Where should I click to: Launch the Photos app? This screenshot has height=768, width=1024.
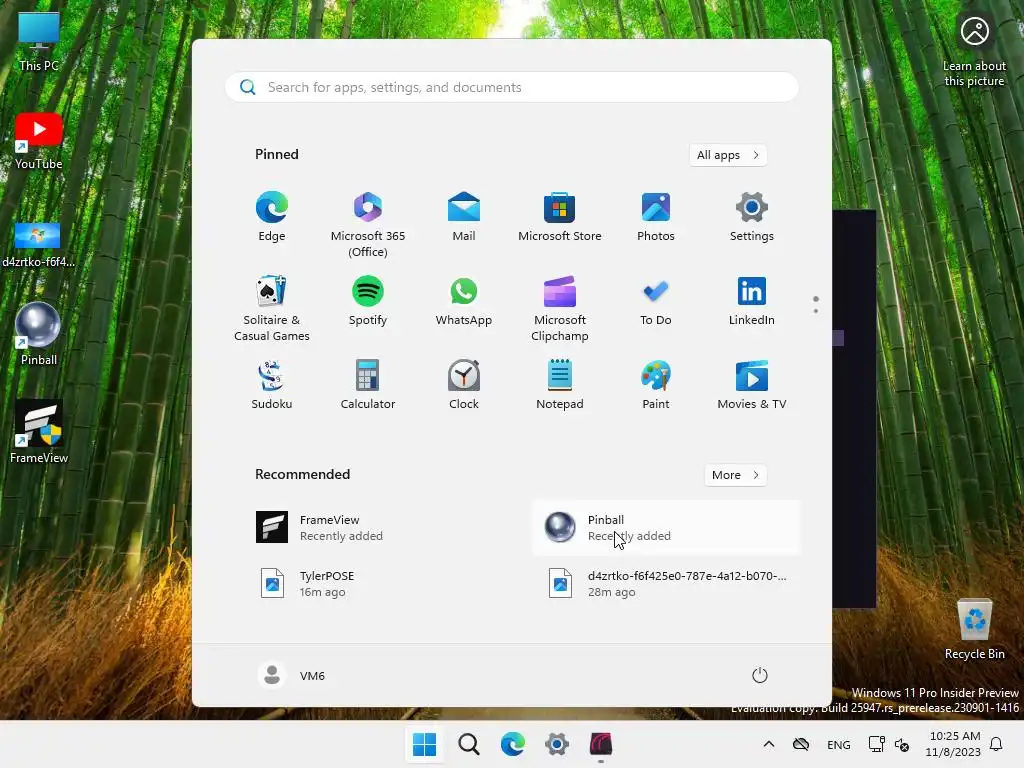tap(656, 217)
